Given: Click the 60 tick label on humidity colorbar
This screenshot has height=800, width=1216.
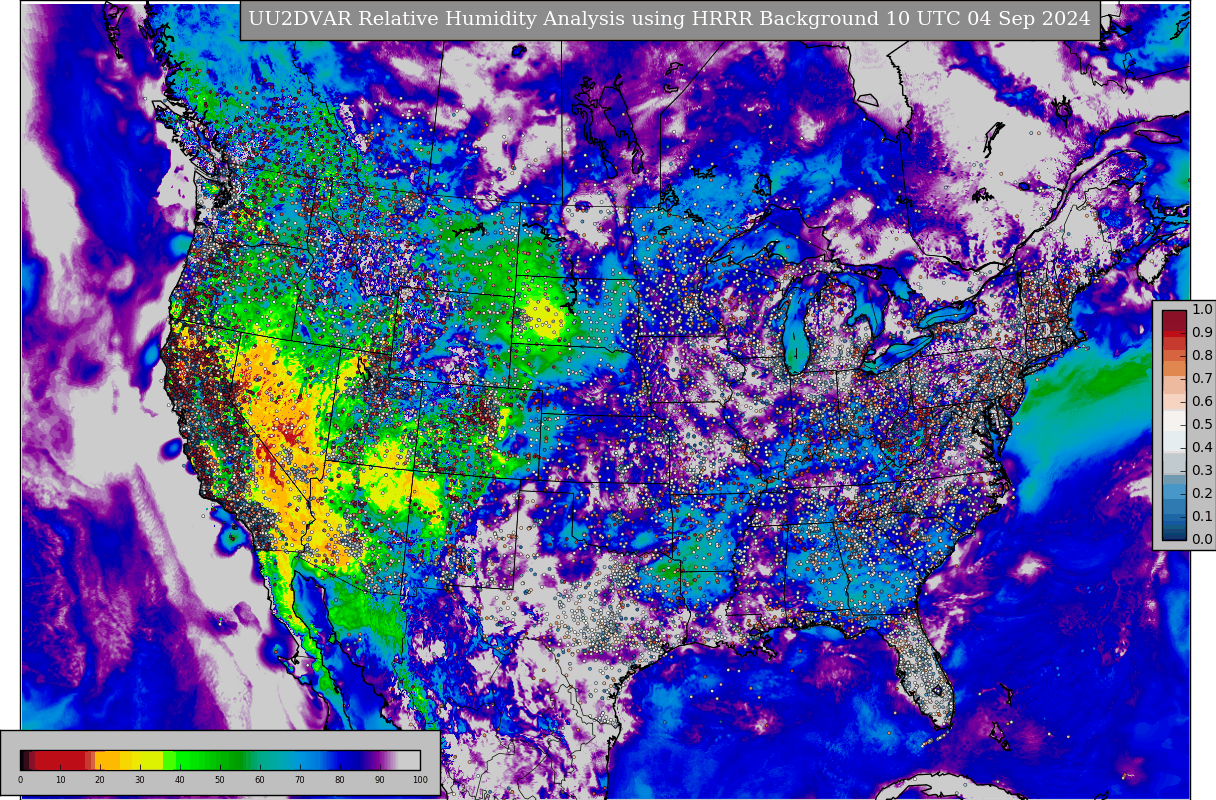Looking at the screenshot, I should pyautogui.click(x=260, y=780).
